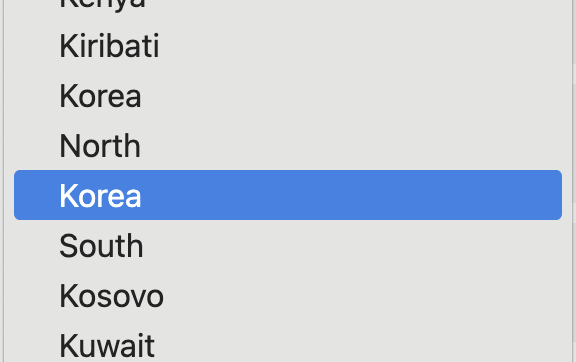Choose Kosovo from the dropdown list
576x362 pixels.
[288, 295]
